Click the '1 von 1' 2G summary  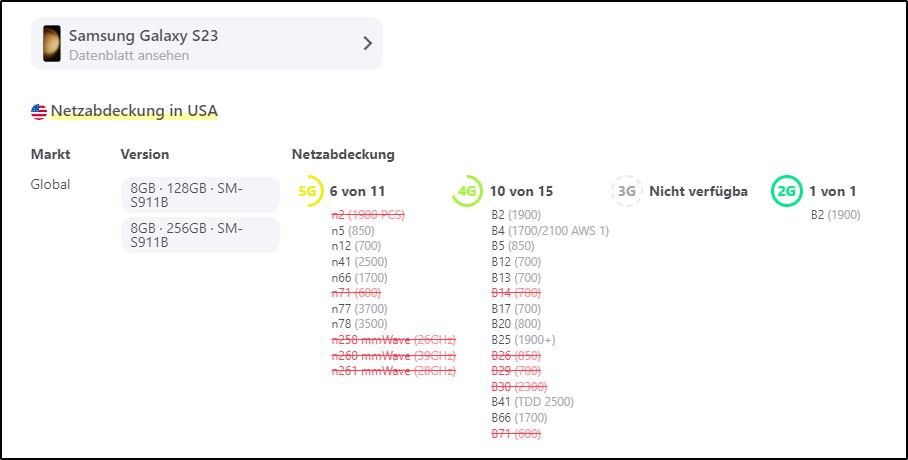833,191
